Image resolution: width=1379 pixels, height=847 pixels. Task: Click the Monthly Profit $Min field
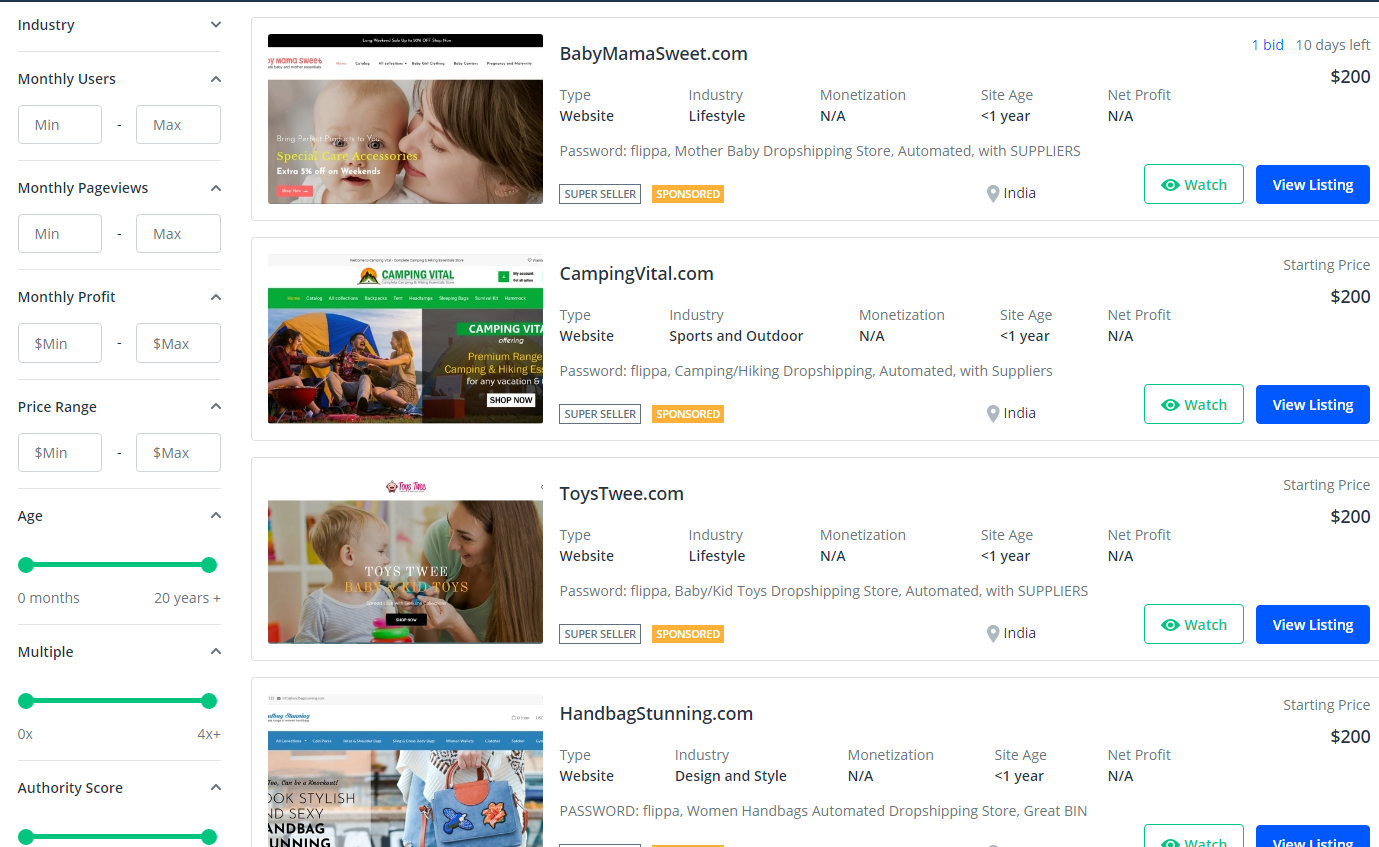60,343
